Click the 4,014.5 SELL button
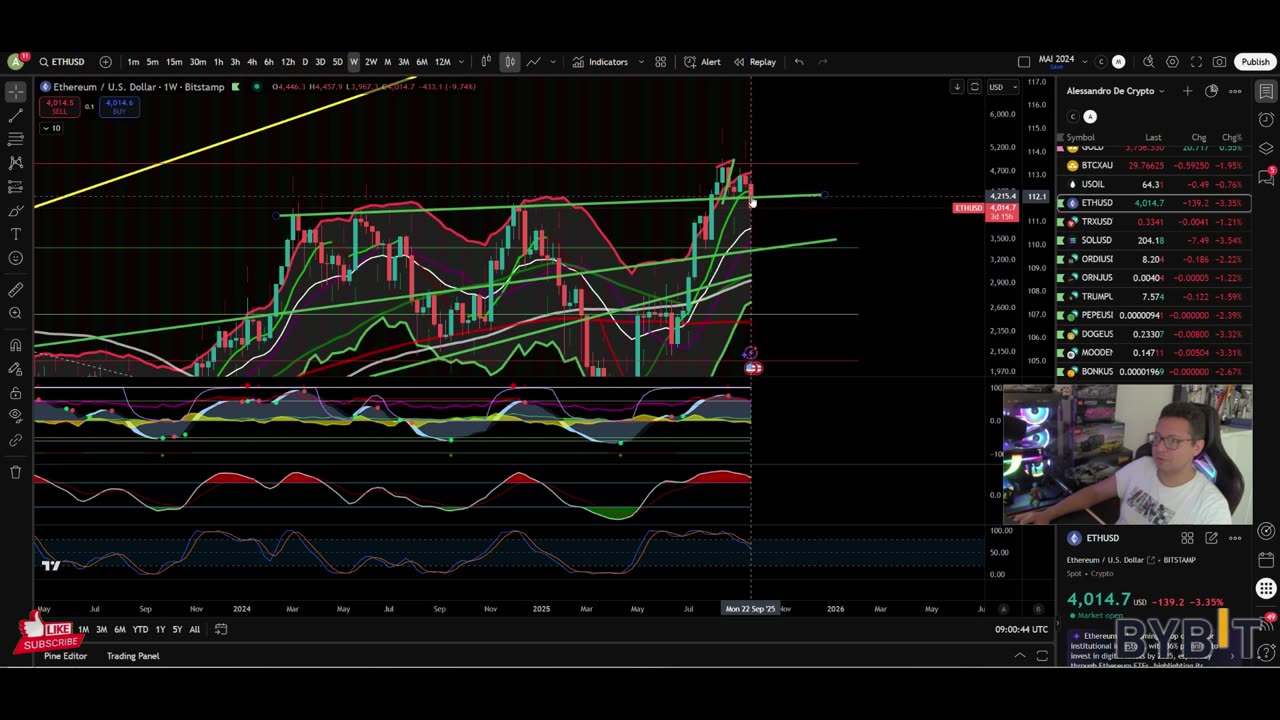 pyautogui.click(x=59, y=106)
